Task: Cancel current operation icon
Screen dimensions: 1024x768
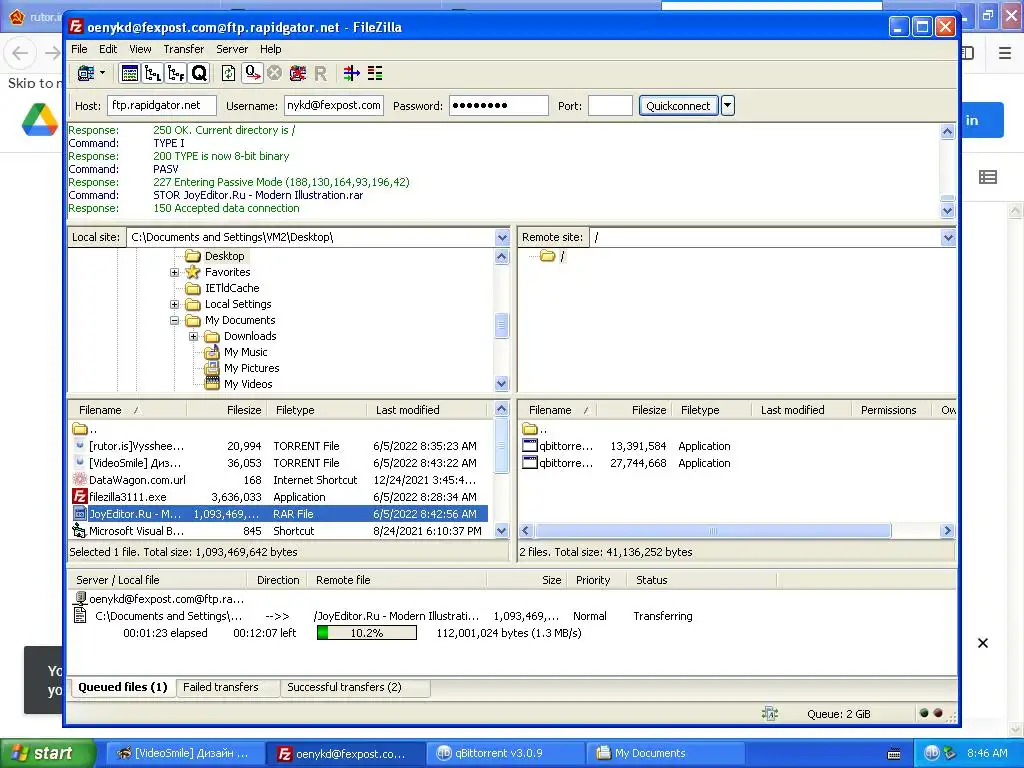Action: 274,73
